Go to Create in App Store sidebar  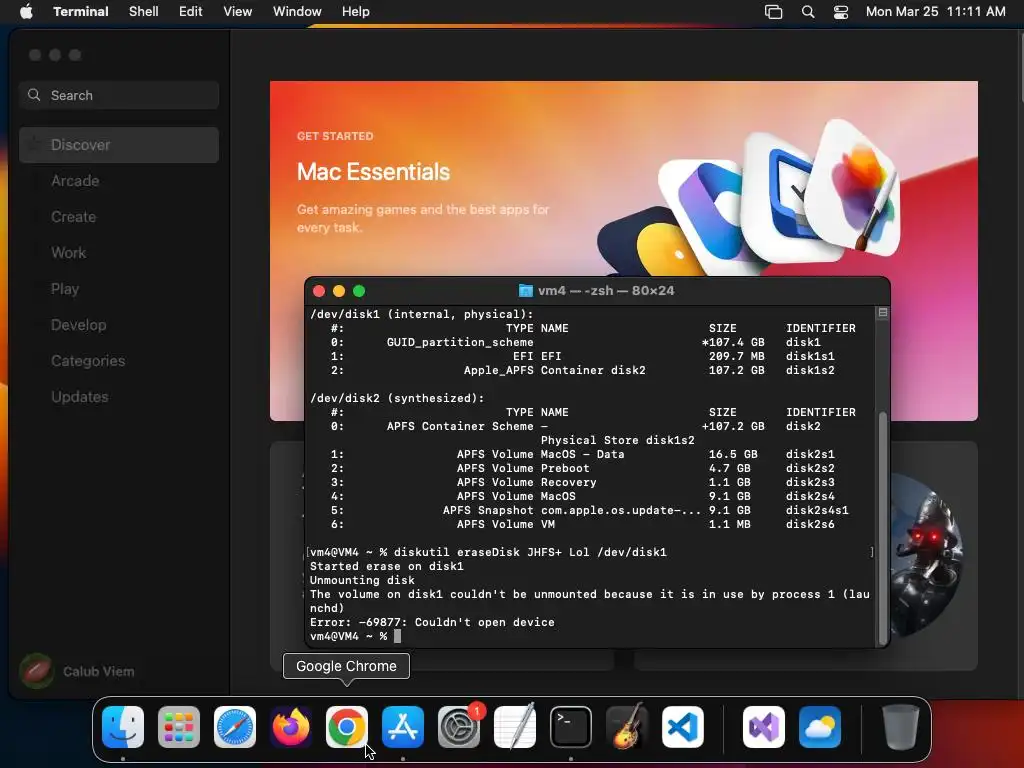(x=119, y=217)
